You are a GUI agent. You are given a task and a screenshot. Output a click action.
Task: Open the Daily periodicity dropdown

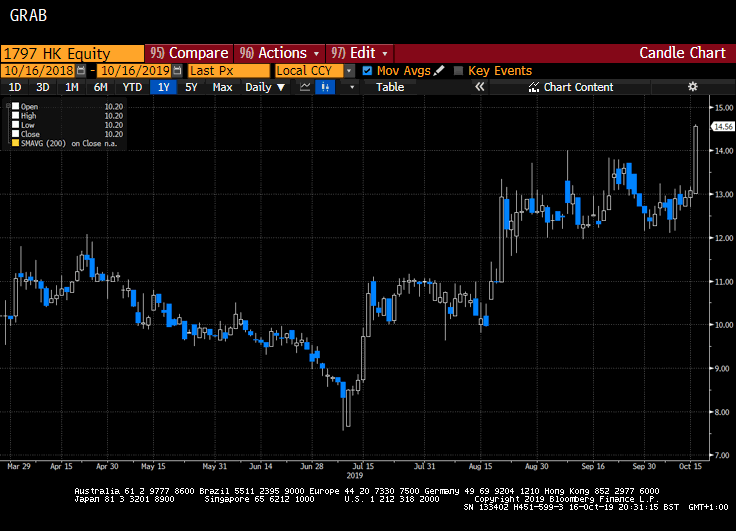click(265, 87)
